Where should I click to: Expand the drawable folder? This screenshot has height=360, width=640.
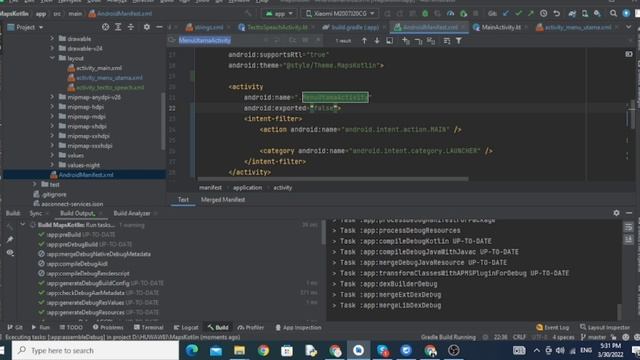pyautogui.click(x=52, y=38)
